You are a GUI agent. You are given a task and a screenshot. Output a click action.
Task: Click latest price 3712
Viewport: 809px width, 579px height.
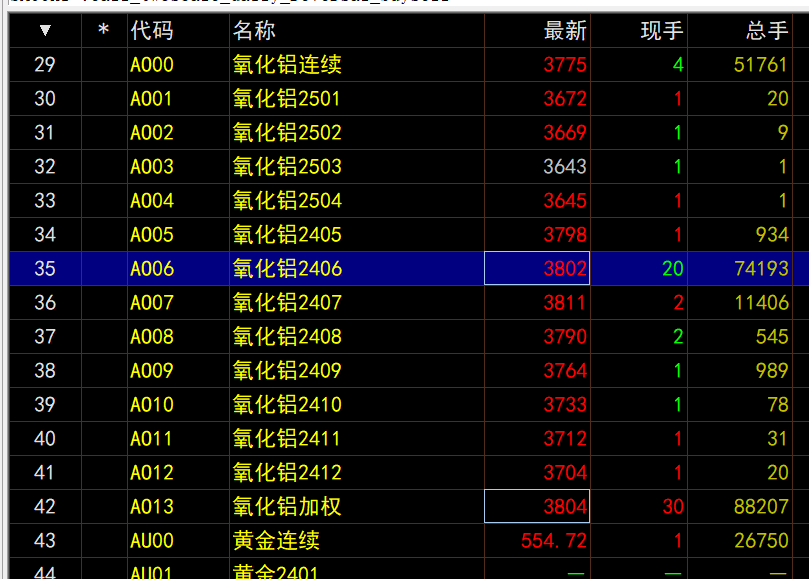pyautogui.click(x=565, y=439)
